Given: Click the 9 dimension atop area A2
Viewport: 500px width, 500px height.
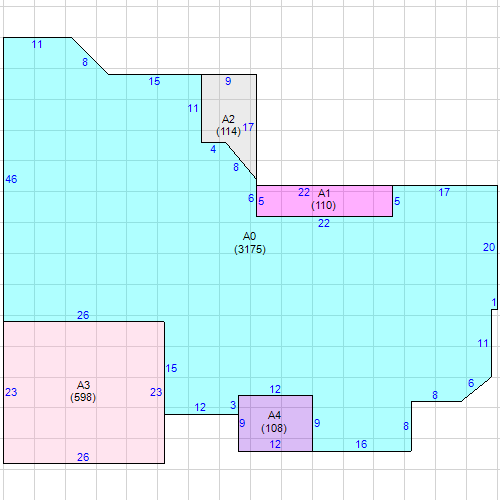Looking at the screenshot, I should pyautogui.click(x=228, y=81).
